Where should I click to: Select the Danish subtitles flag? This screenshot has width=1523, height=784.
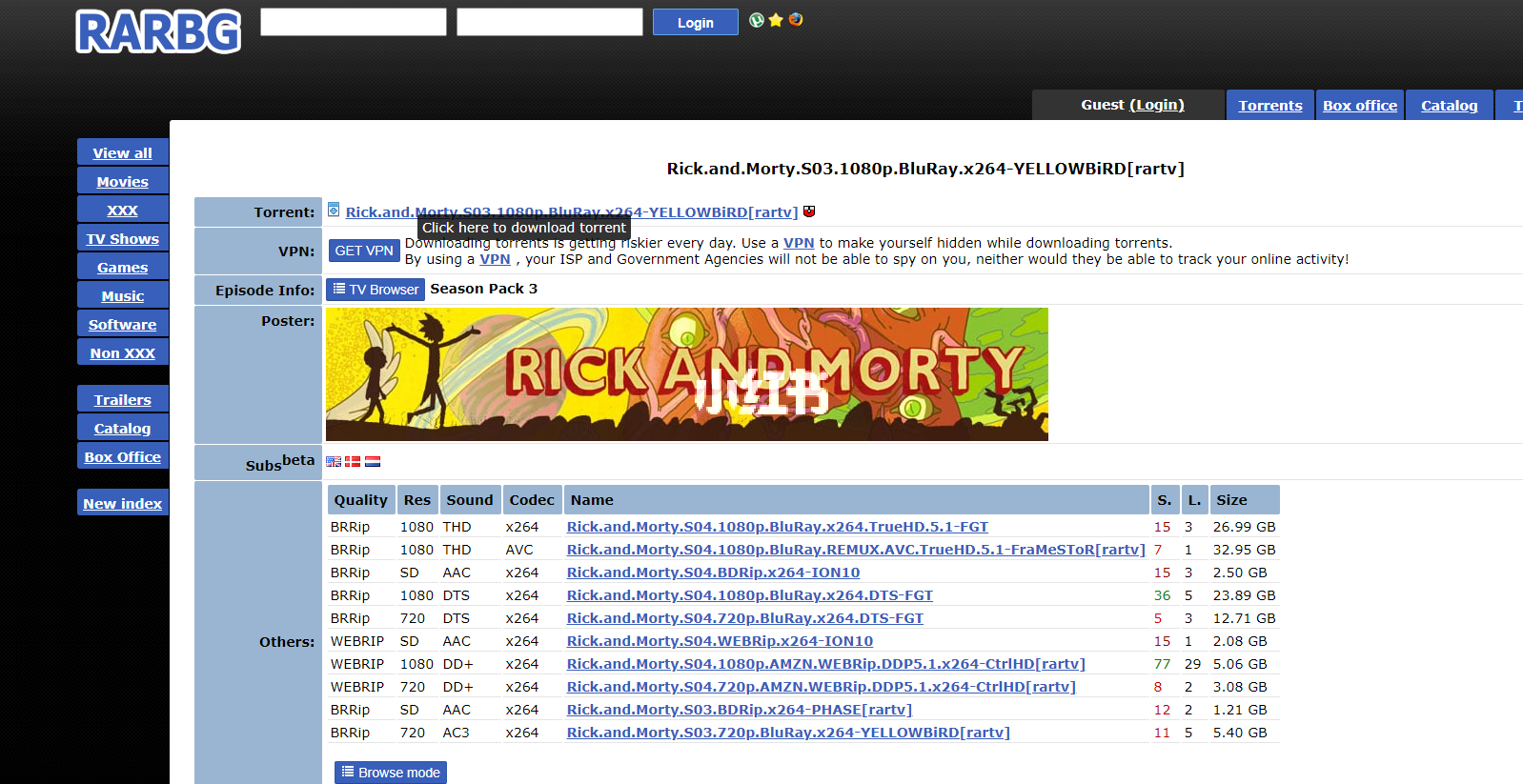click(x=353, y=461)
